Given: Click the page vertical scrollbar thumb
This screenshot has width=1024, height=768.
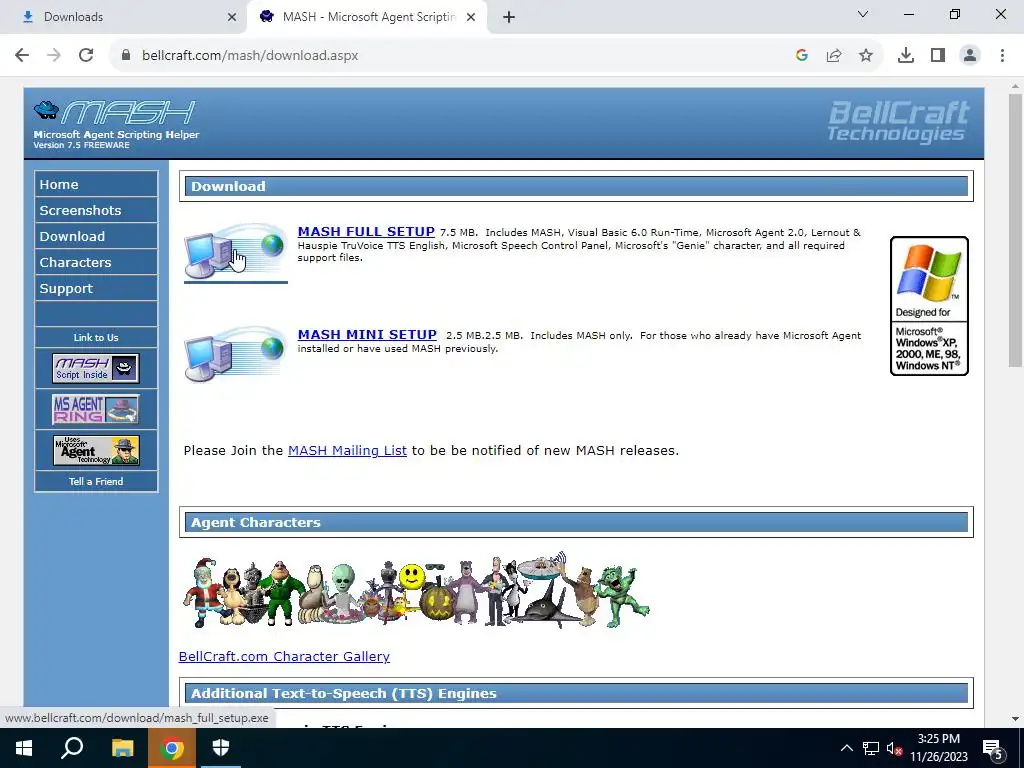Looking at the screenshot, I should click(1015, 230).
